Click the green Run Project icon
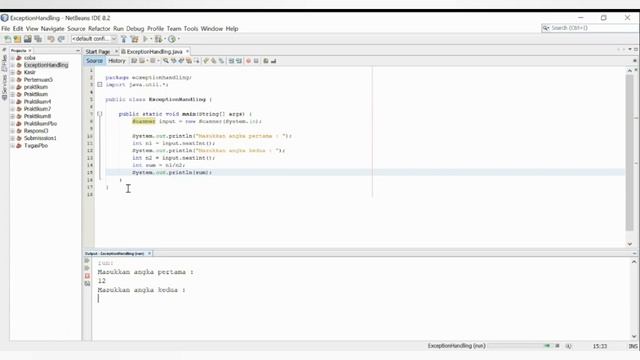 [x=145, y=39]
